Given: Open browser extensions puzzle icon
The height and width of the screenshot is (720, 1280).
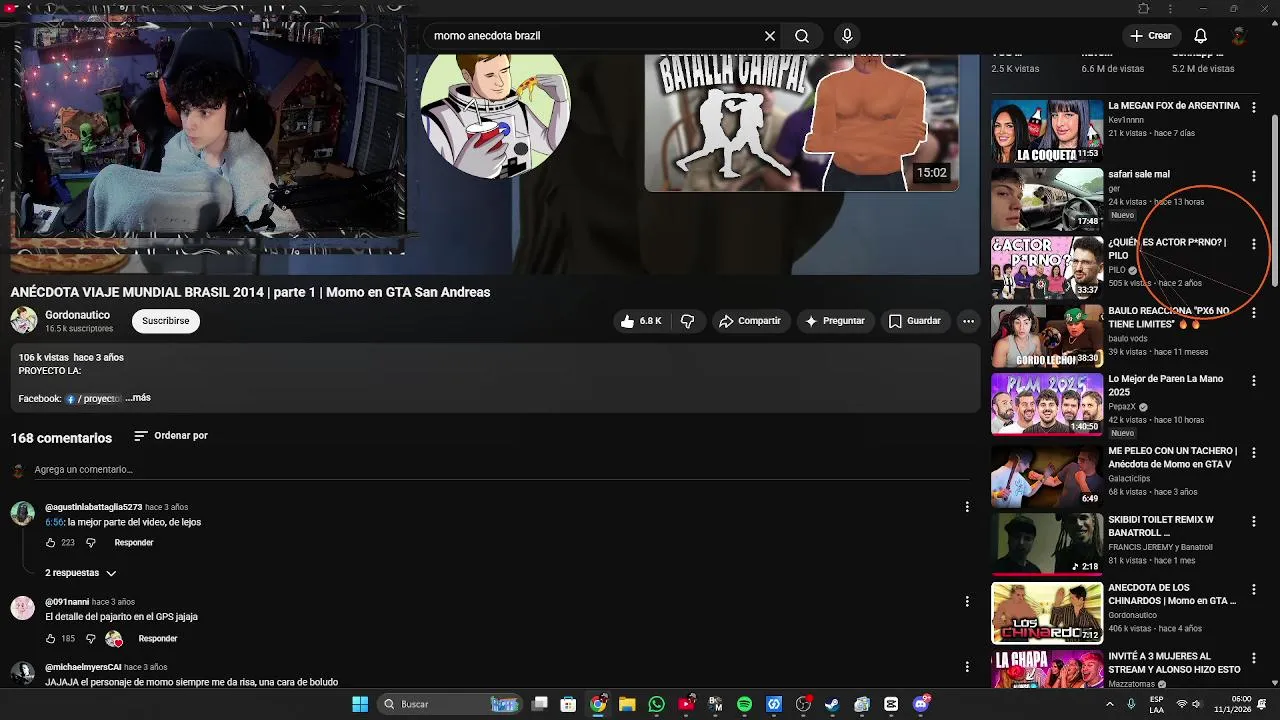Looking at the screenshot, I should (x=1144, y=8).
